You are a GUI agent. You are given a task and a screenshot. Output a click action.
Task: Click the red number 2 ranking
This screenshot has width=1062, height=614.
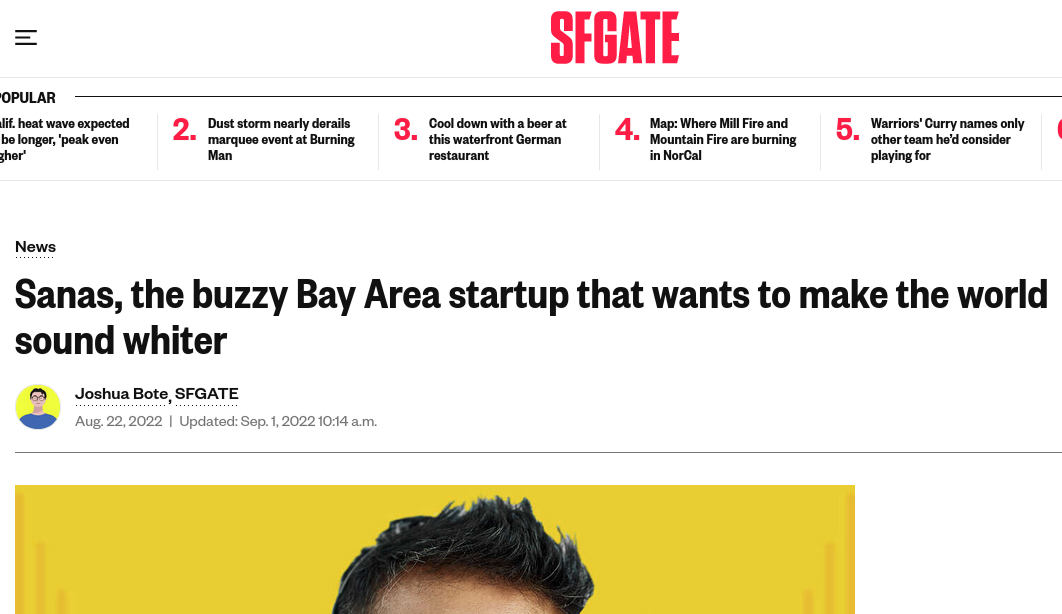[x=184, y=130]
